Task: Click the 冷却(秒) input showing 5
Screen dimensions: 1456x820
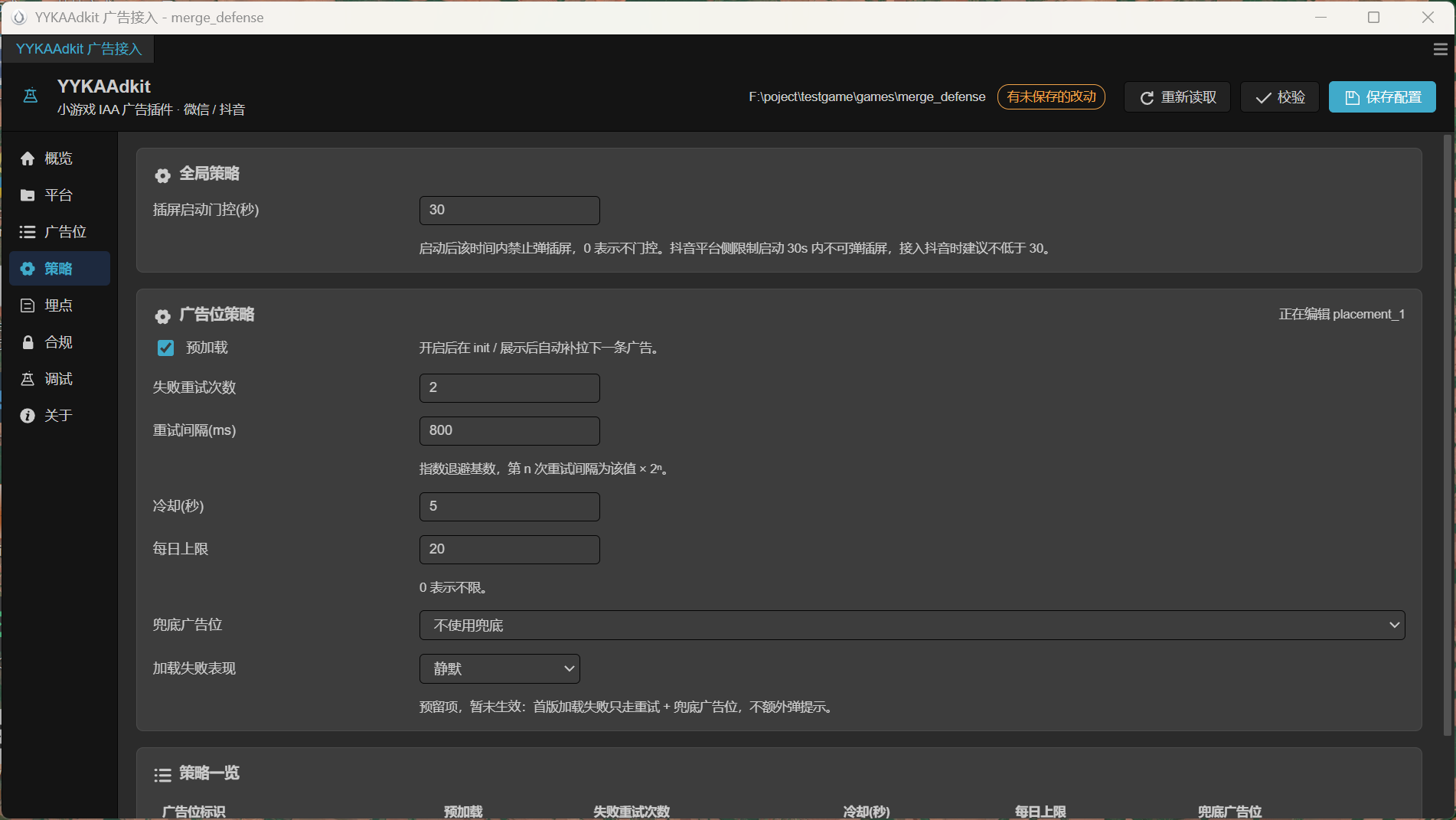Action: 509,507
